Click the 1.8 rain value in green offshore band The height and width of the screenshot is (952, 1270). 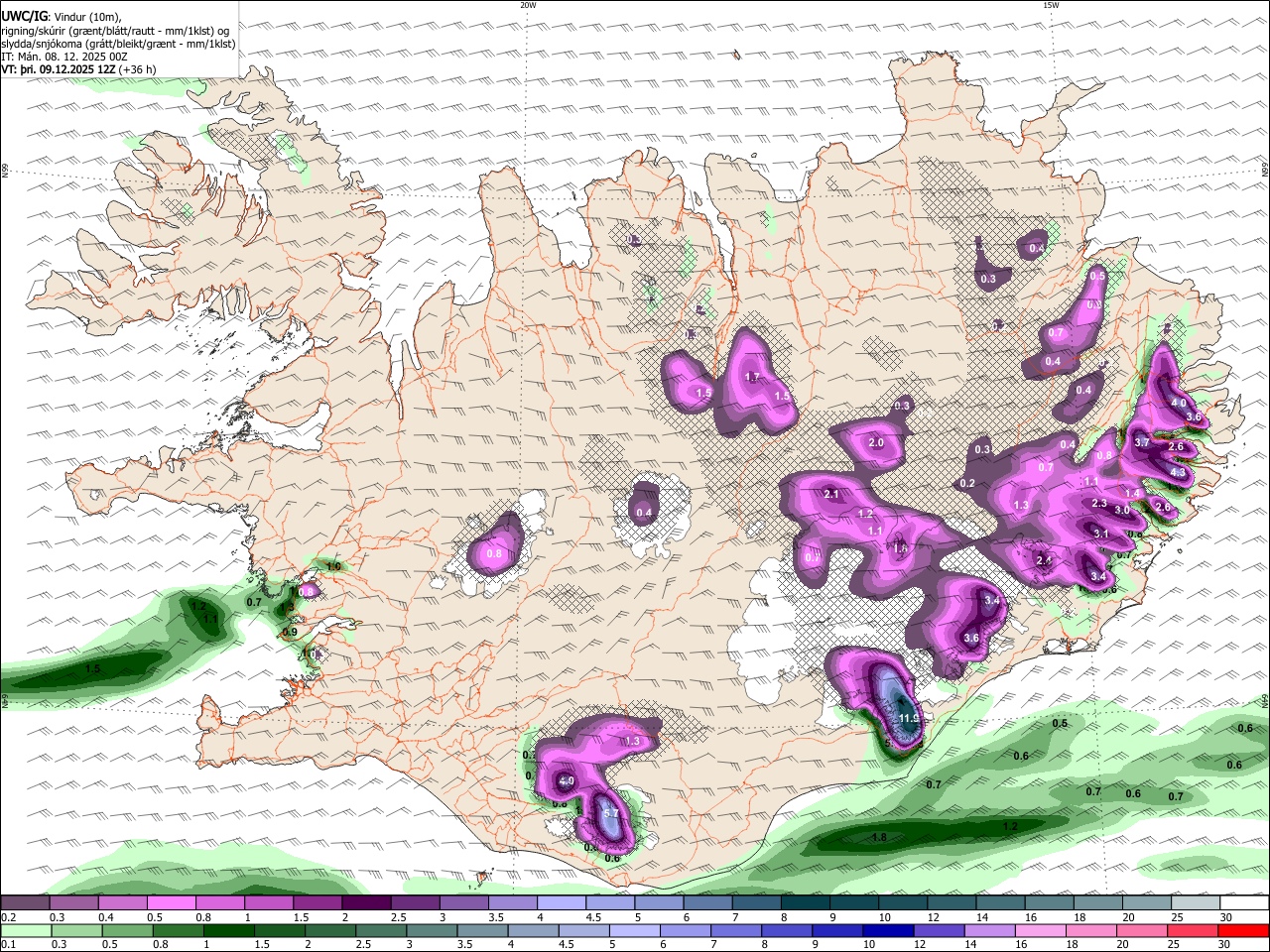[879, 838]
